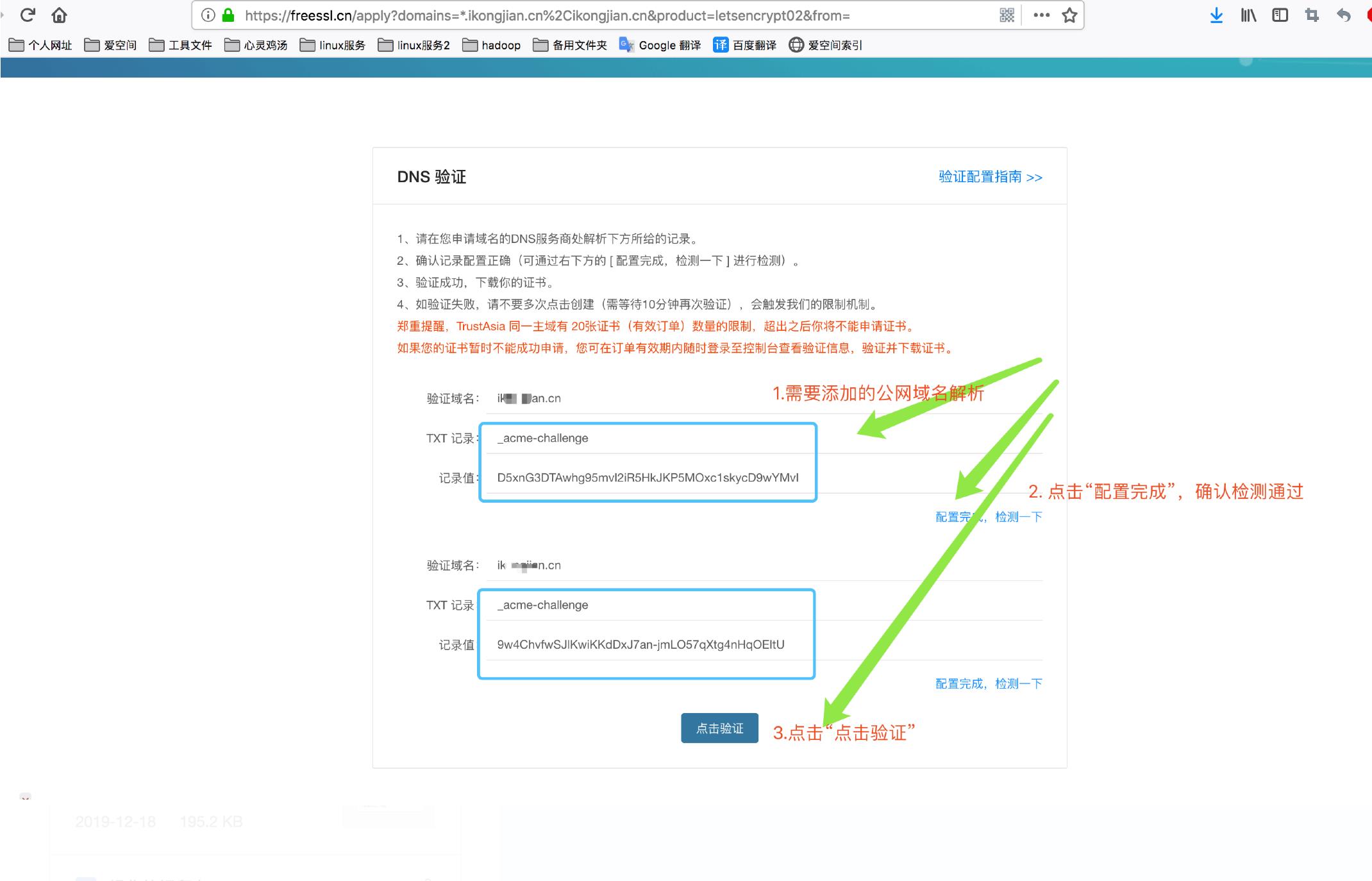Click the first 验证域名 domain value

[529, 398]
